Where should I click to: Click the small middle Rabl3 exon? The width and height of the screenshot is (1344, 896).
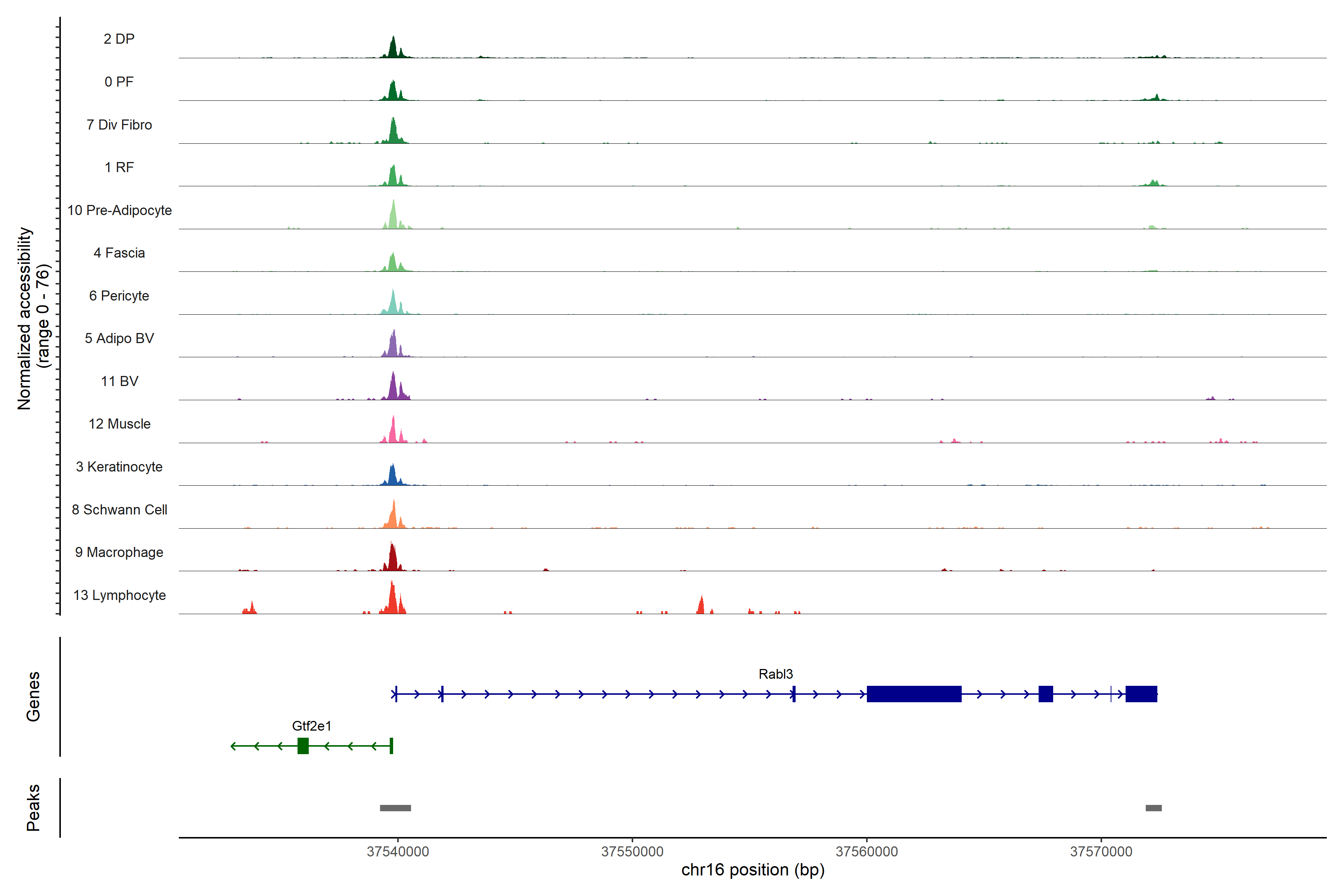coord(1045,694)
